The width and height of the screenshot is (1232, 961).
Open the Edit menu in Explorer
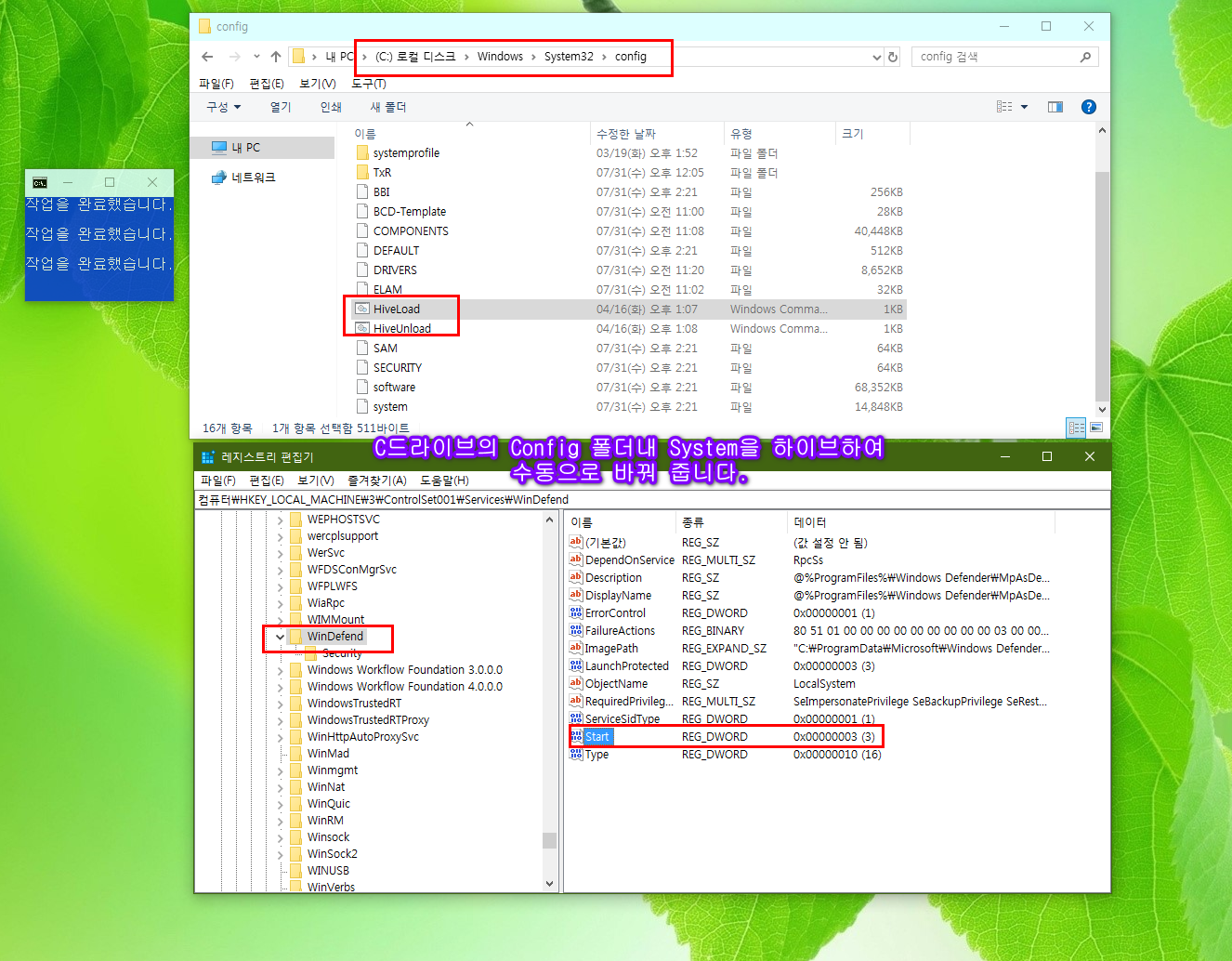coord(267,84)
